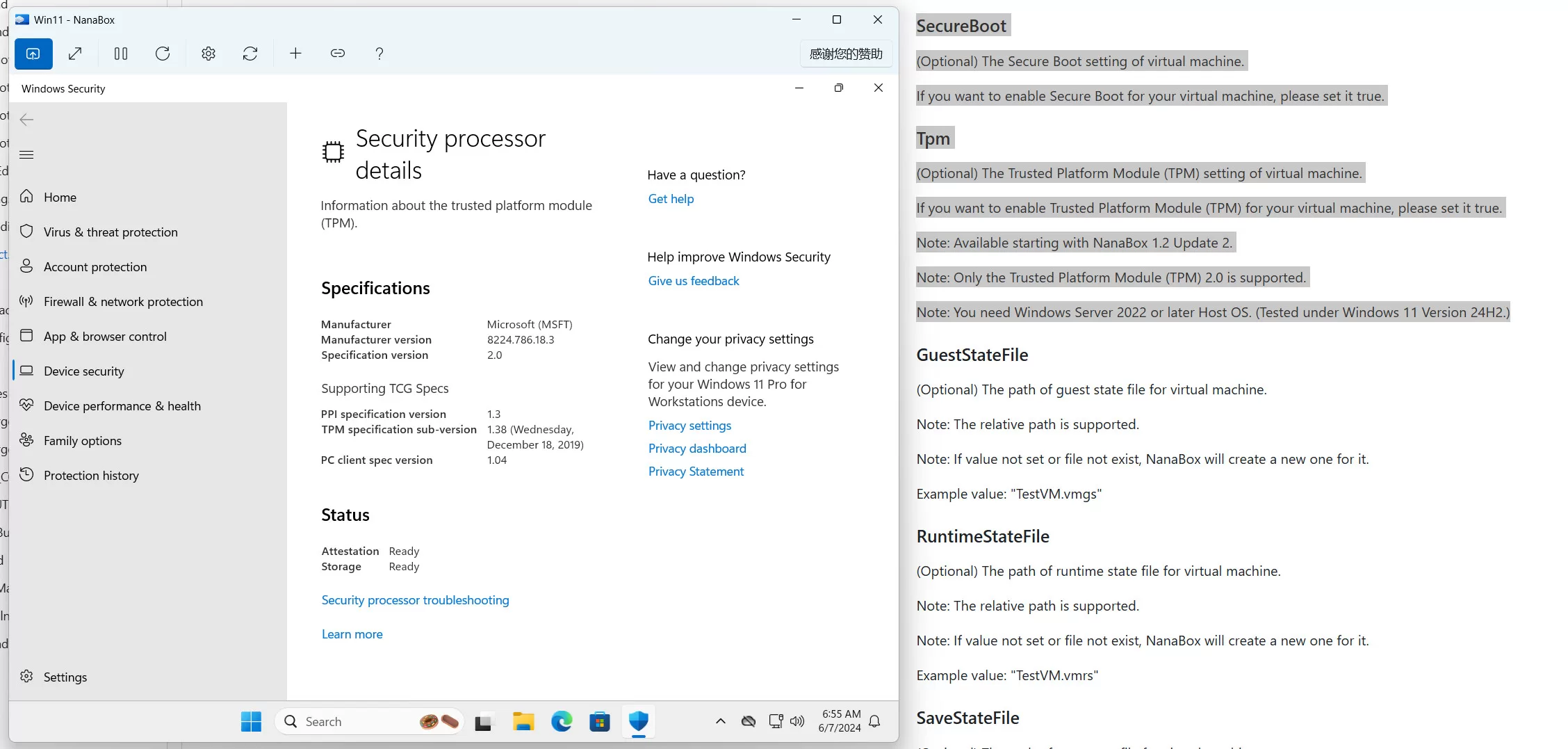Screen dimensions: 1568x749
Task: Go to Device performance & health
Action: point(122,406)
